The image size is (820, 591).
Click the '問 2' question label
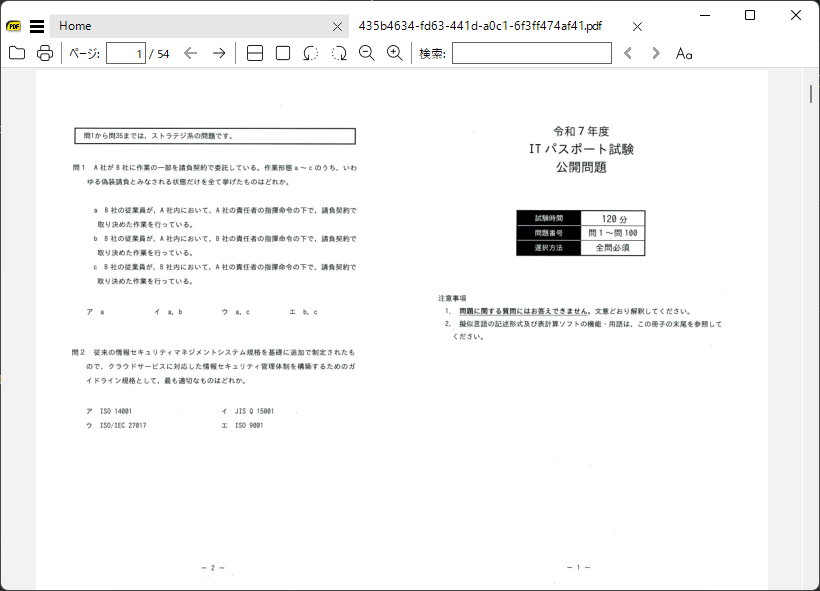[x=78, y=353]
